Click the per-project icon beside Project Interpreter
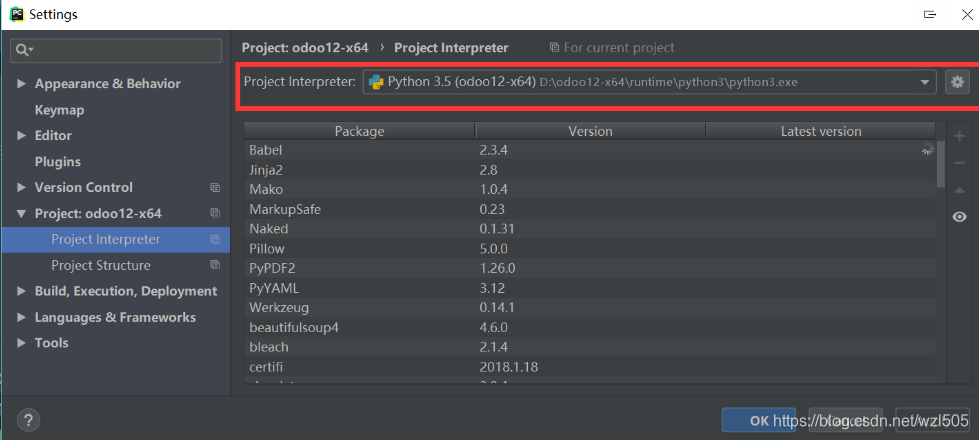The image size is (979, 440). coord(215,240)
